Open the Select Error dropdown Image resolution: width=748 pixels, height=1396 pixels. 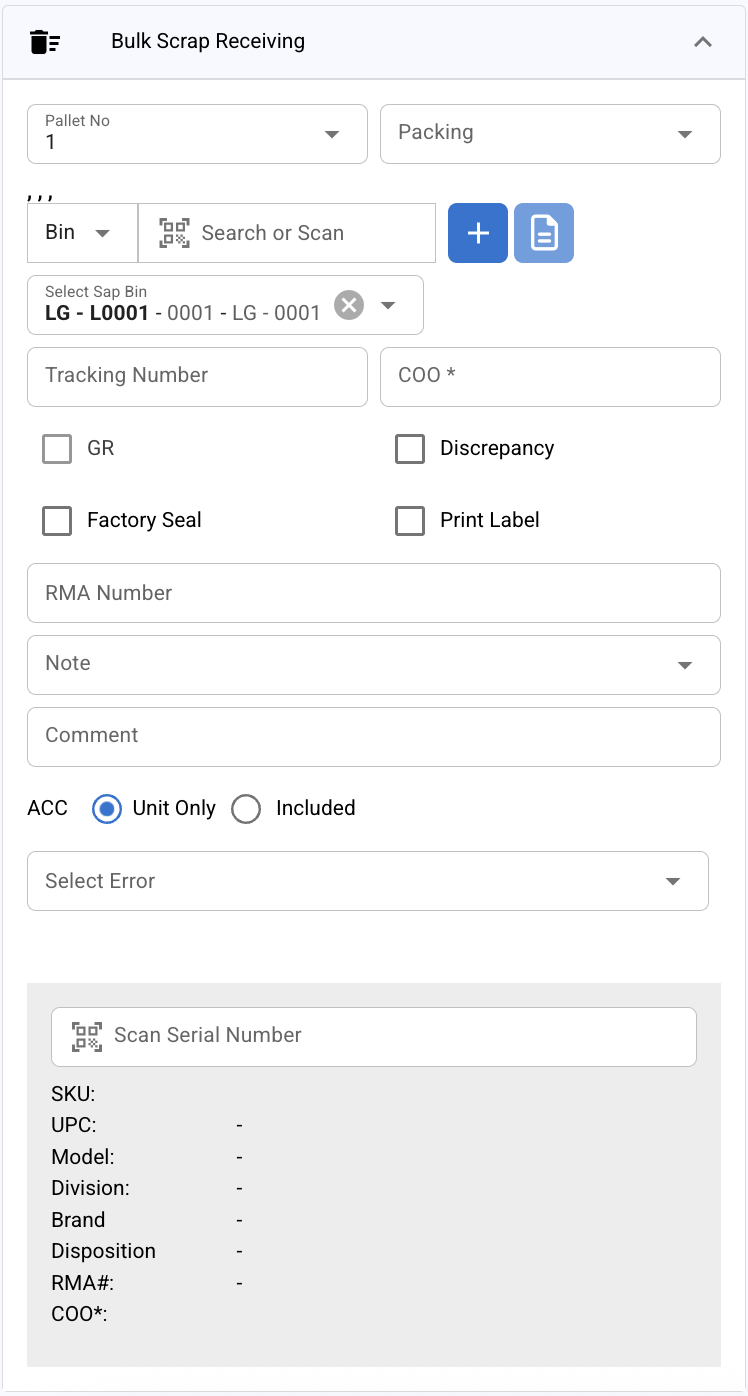coord(672,881)
